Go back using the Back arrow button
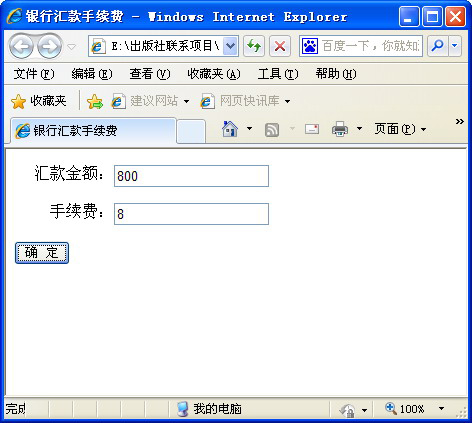The width and height of the screenshot is (472, 423). [21, 46]
